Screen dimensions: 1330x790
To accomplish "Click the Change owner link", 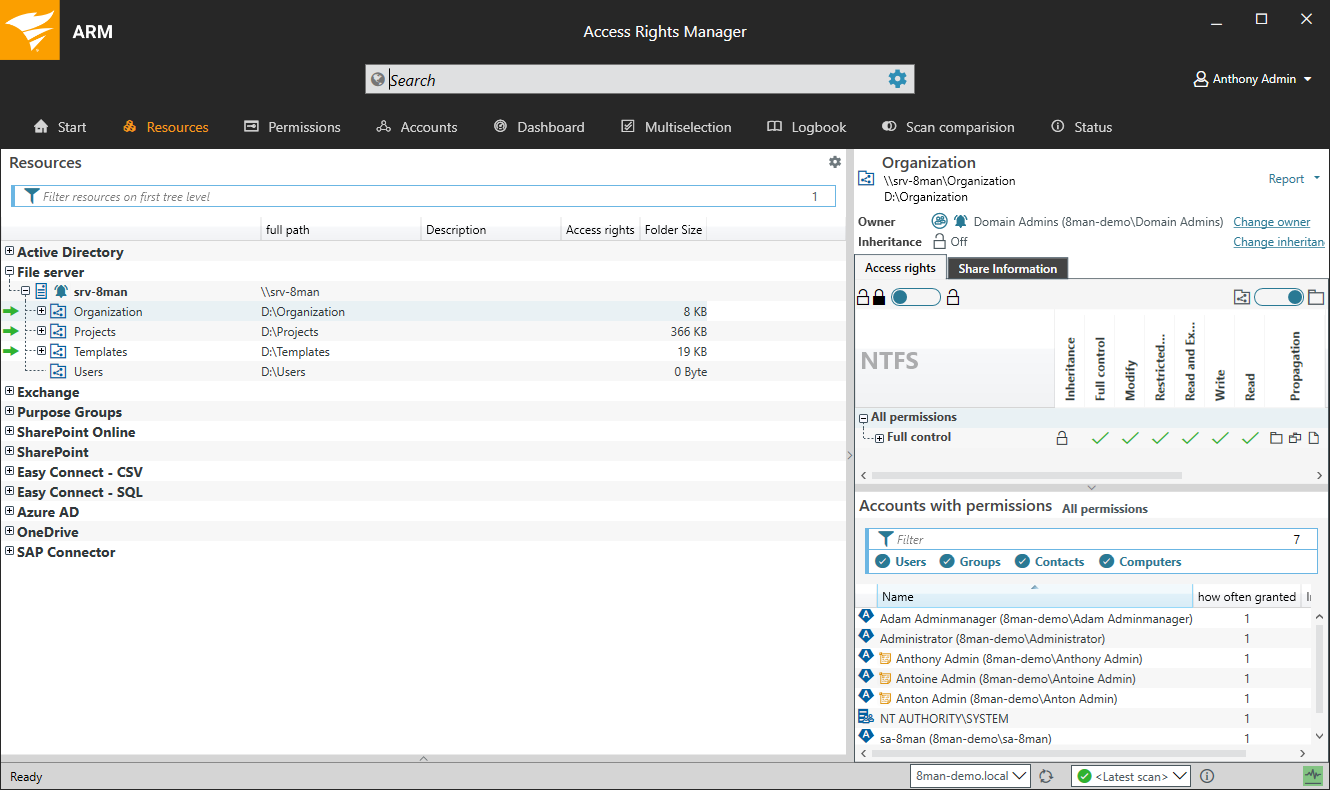I will pyautogui.click(x=1272, y=222).
